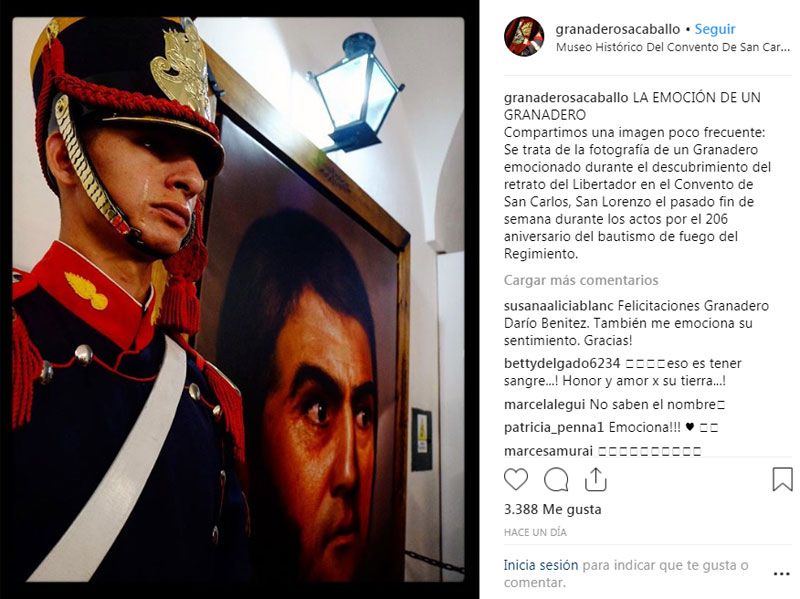
Task: Open patricia_penna1 commenter profile
Action: click(x=554, y=428)
